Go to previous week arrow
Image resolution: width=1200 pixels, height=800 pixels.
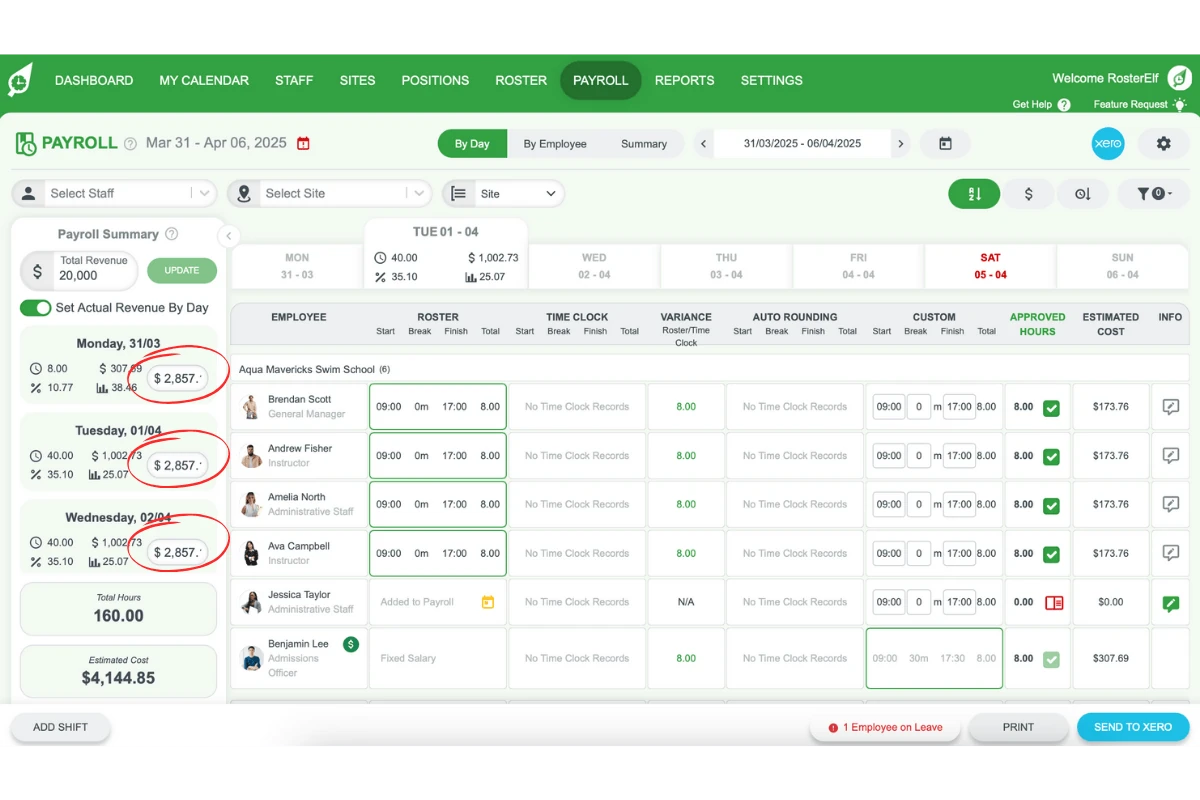click(704, 144)
